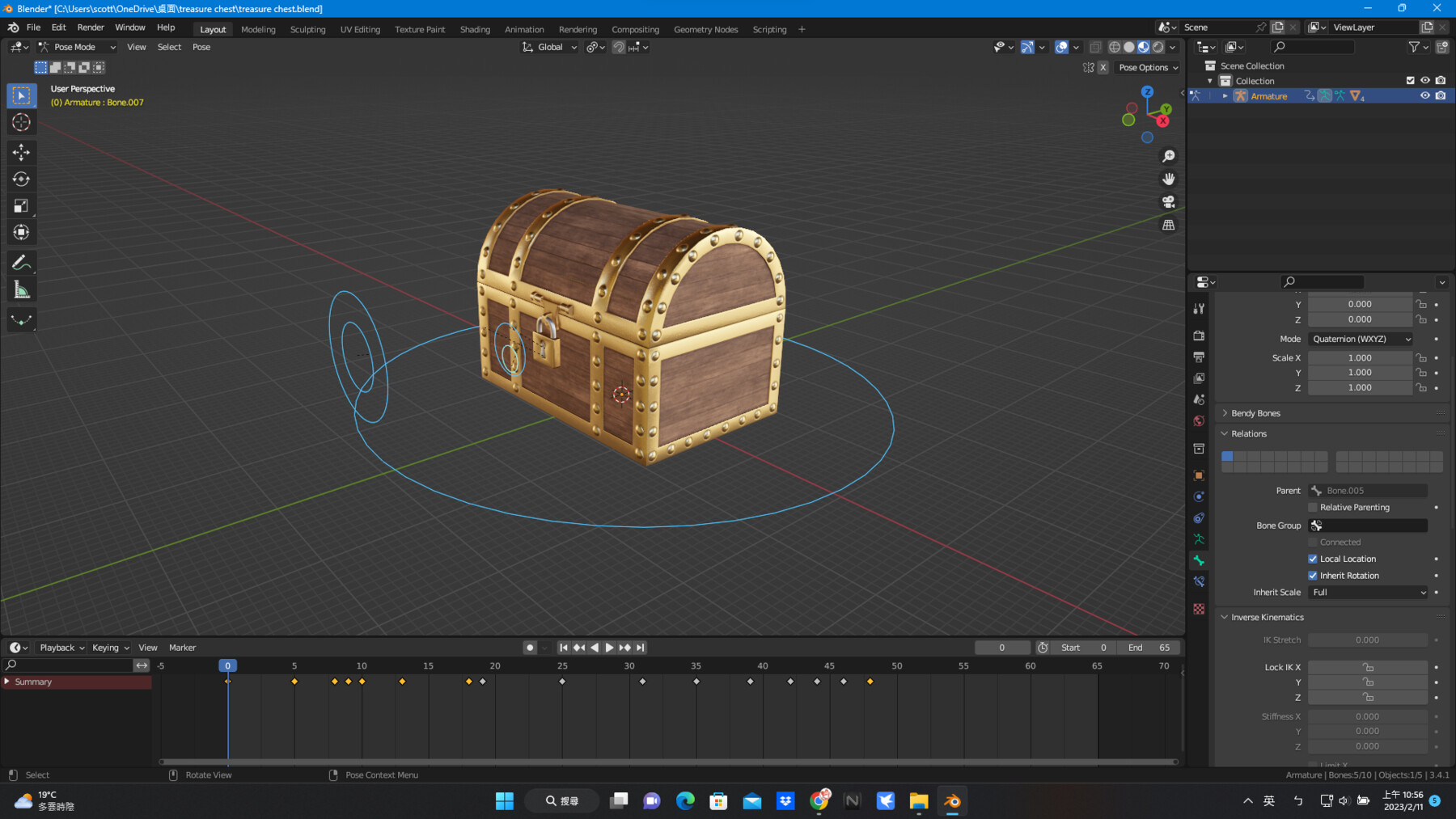Select the Move tool

click(21, 152)
